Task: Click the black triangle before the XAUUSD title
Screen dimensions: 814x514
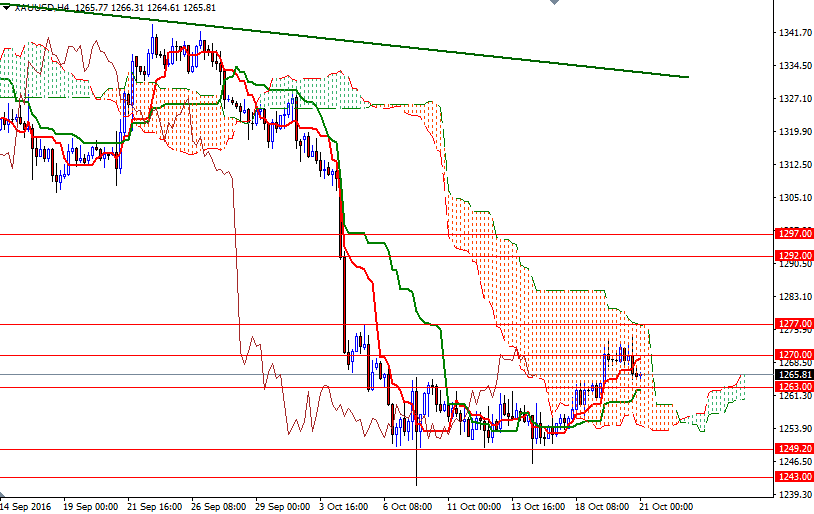Action: 6,7
